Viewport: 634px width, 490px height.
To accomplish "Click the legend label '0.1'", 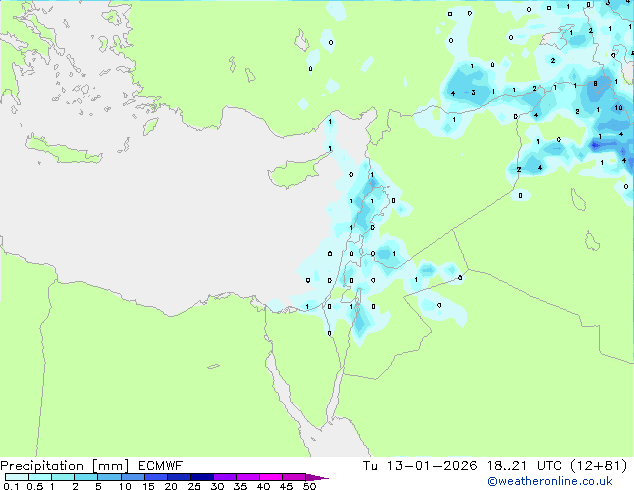I will pyautogui.click(x=11, y=486).
